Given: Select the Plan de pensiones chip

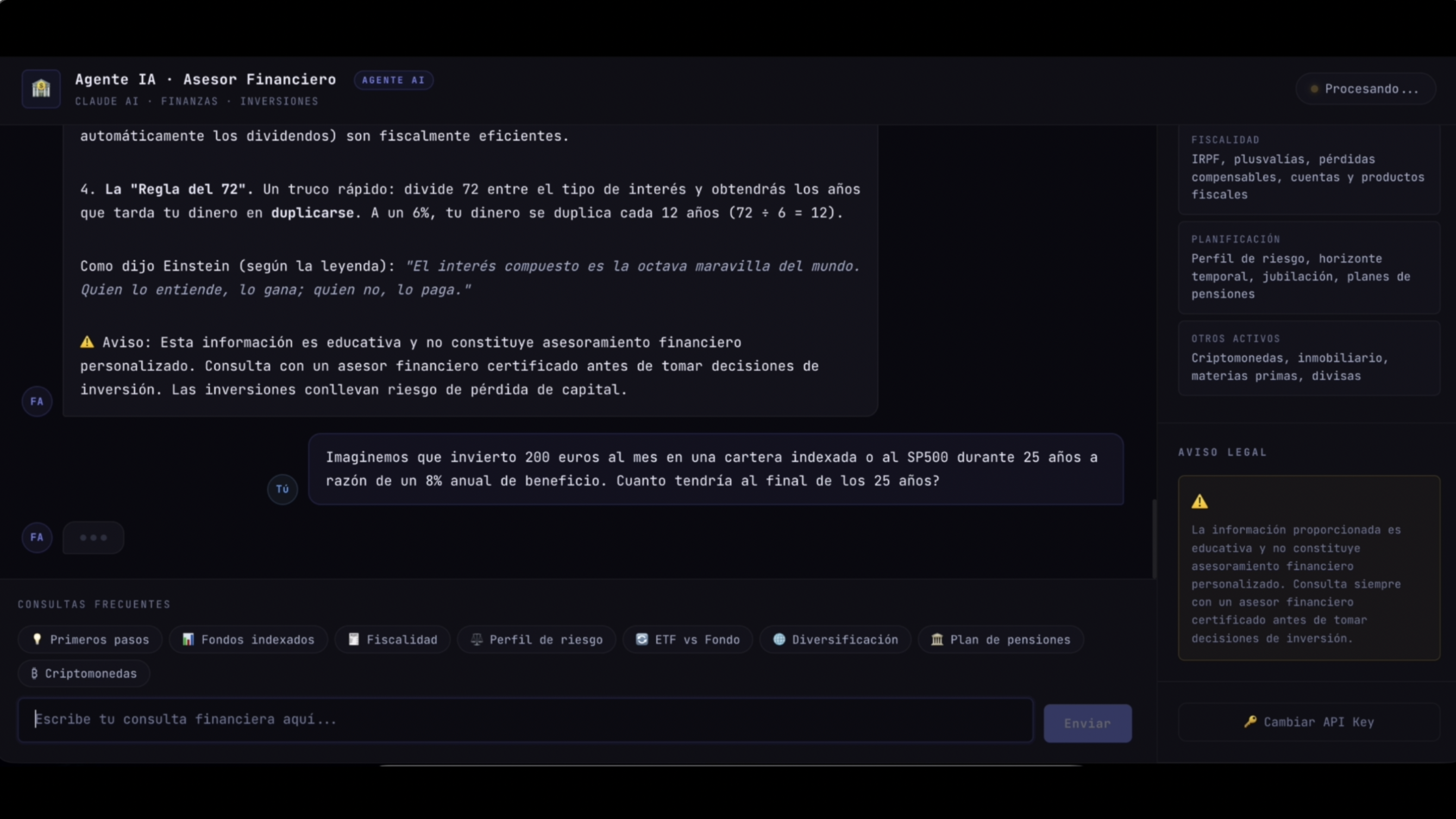Looking at the screenshot, I should coord(1001,639).
